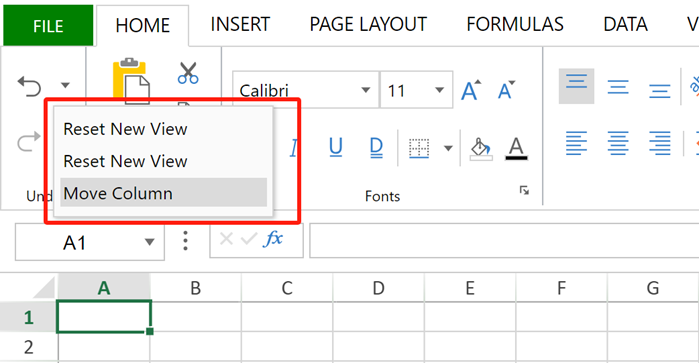Toggle underline formatting
This screenshot has height=363, width=699.
[335, 147]
